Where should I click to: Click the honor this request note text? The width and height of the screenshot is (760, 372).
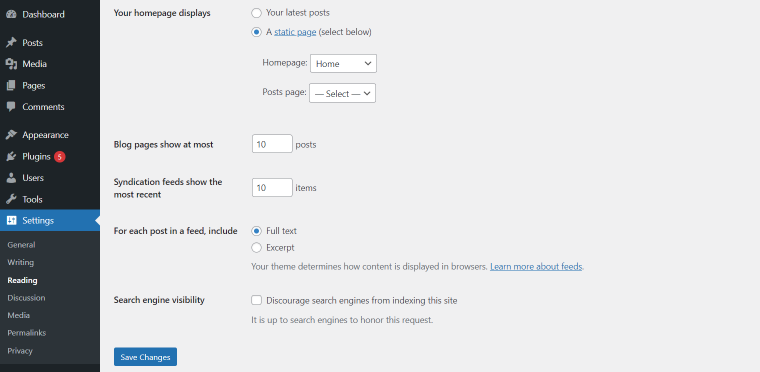(x=342, y=320)
